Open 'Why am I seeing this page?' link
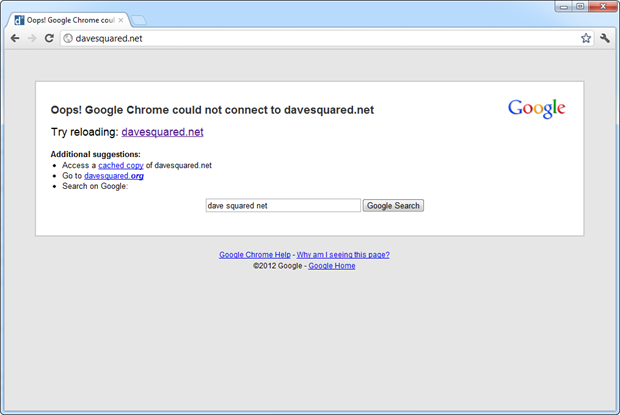Image resolution: width=620 pixels, height=415 pixels. point(343,255)
